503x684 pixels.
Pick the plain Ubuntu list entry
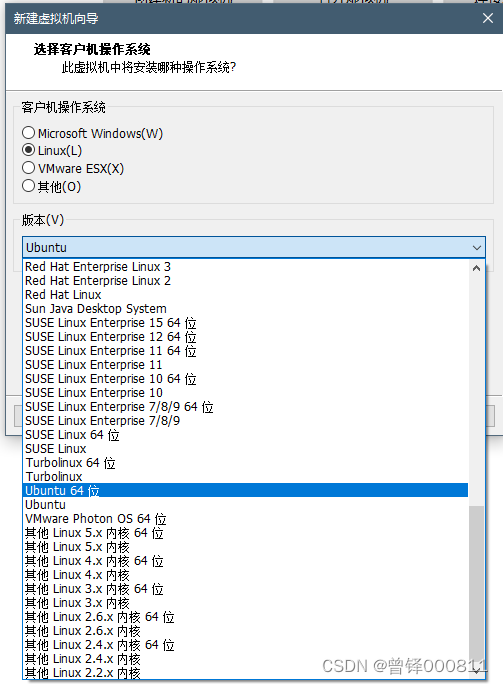tap(245, 505)
